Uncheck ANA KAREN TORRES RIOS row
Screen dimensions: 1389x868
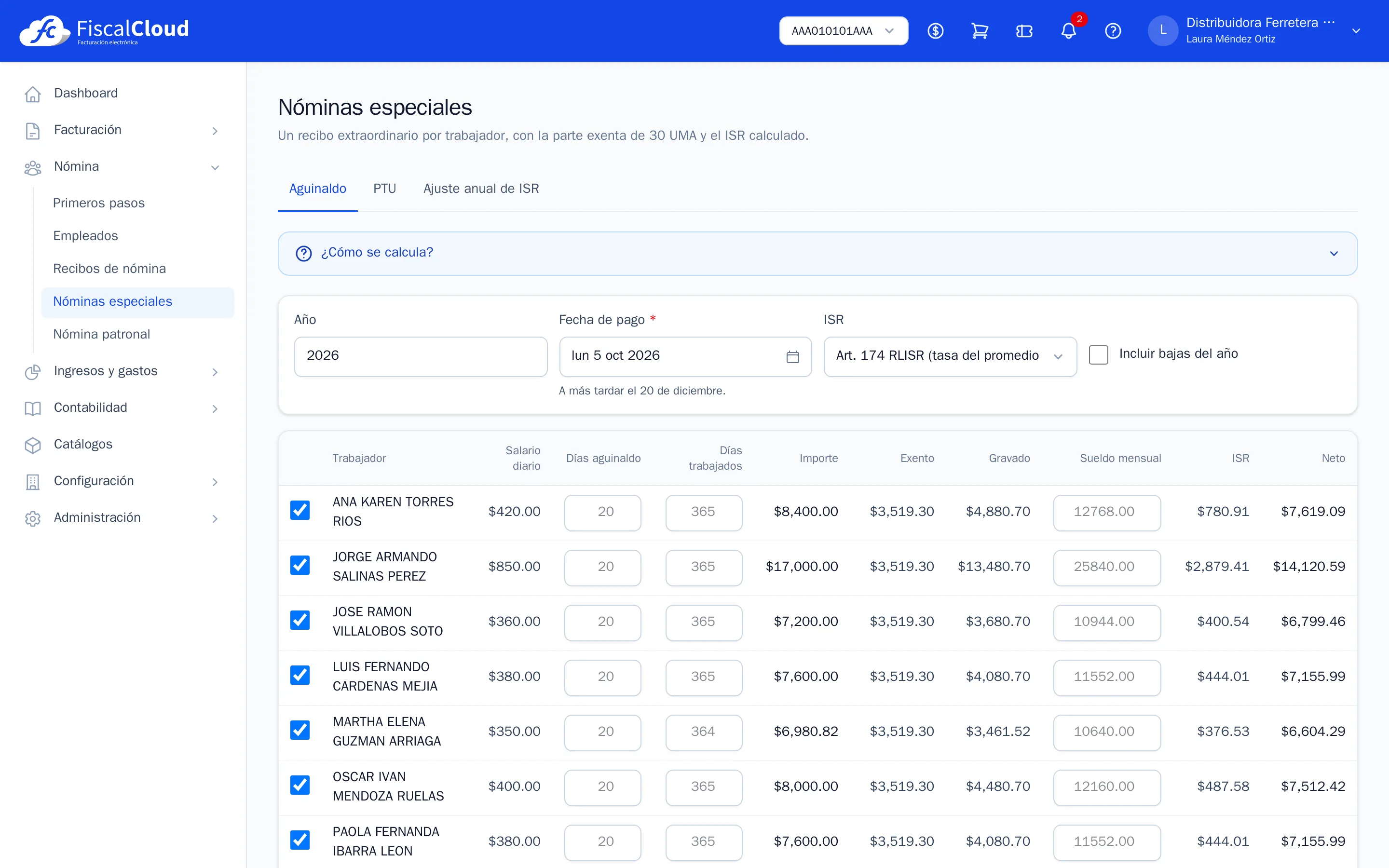click(x=300, y=510)
